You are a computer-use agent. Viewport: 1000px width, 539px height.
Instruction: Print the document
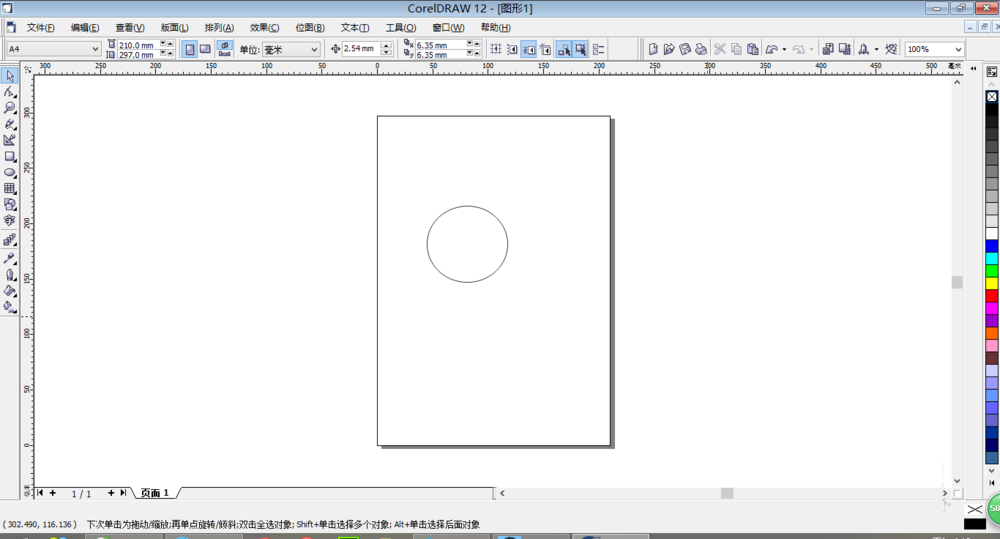(x=701, y=49)
